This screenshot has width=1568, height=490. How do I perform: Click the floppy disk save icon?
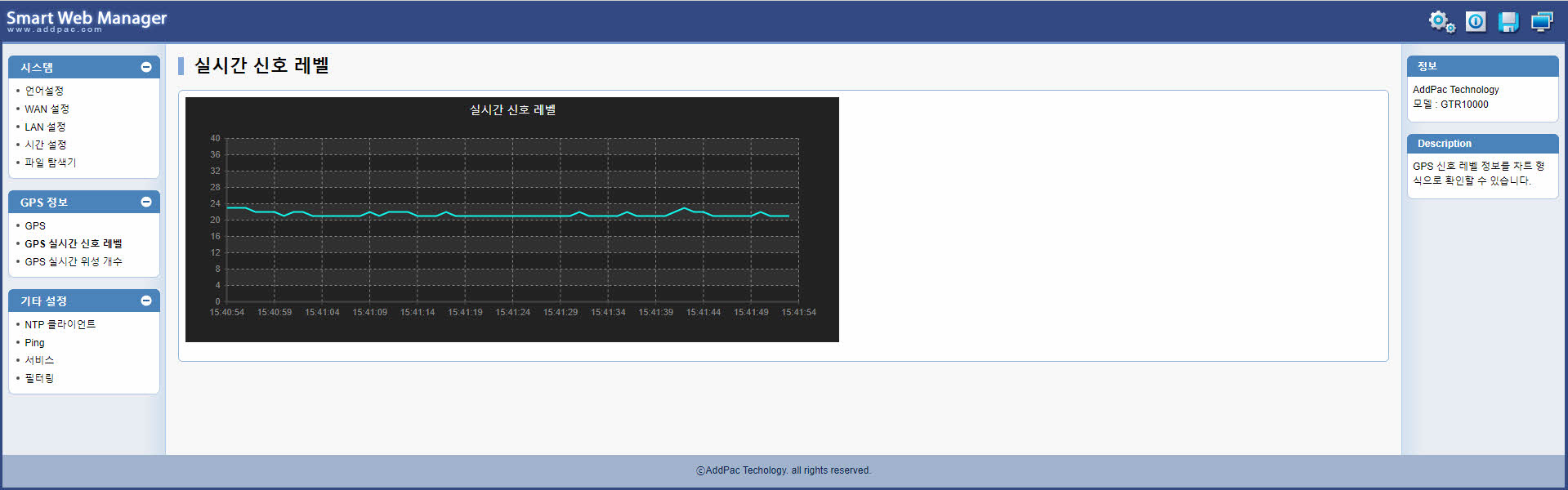tap(1508, 22)
